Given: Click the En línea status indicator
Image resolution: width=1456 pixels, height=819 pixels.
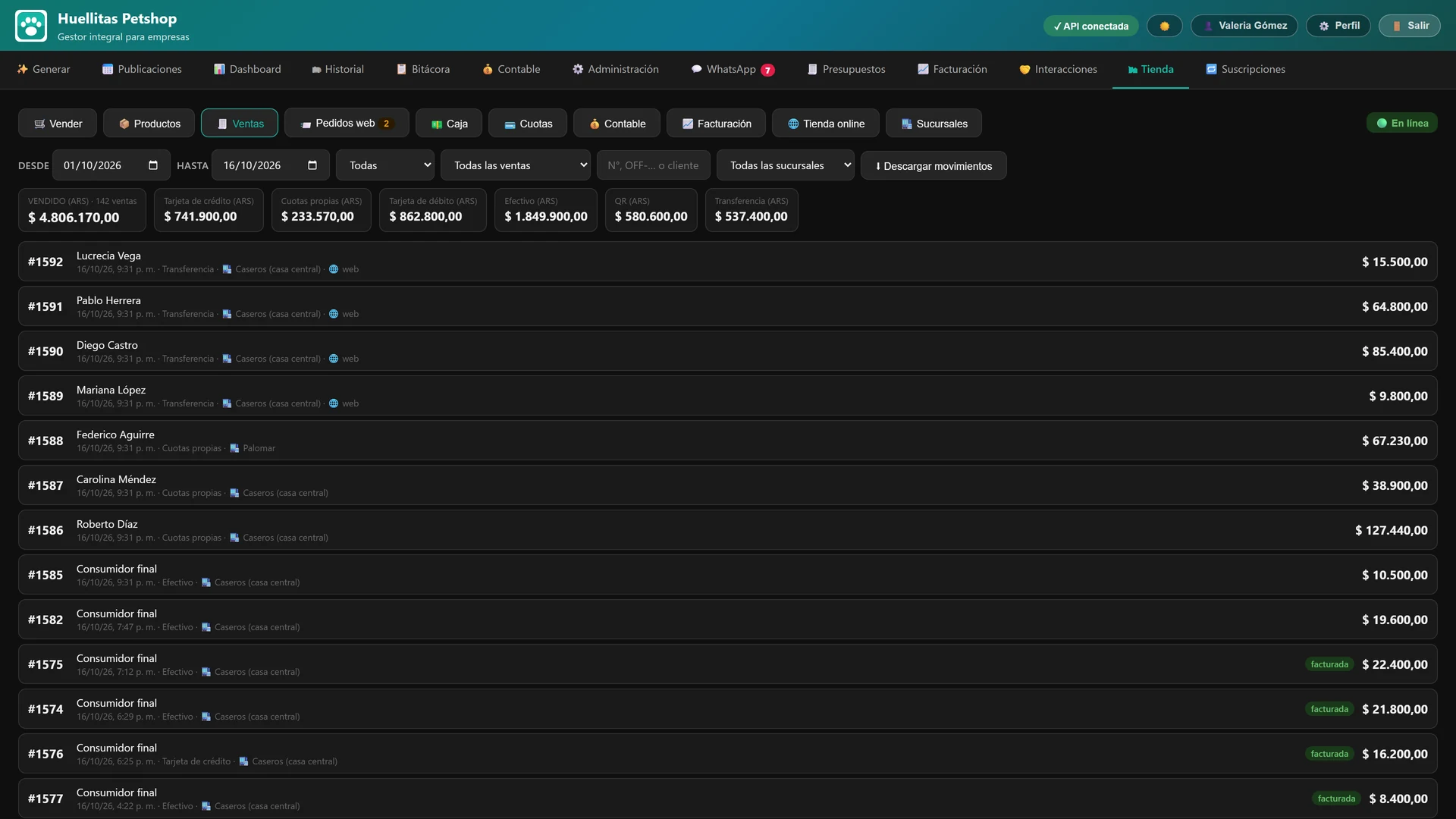Looking at the screenshot, I should (x=1401, y=123).
